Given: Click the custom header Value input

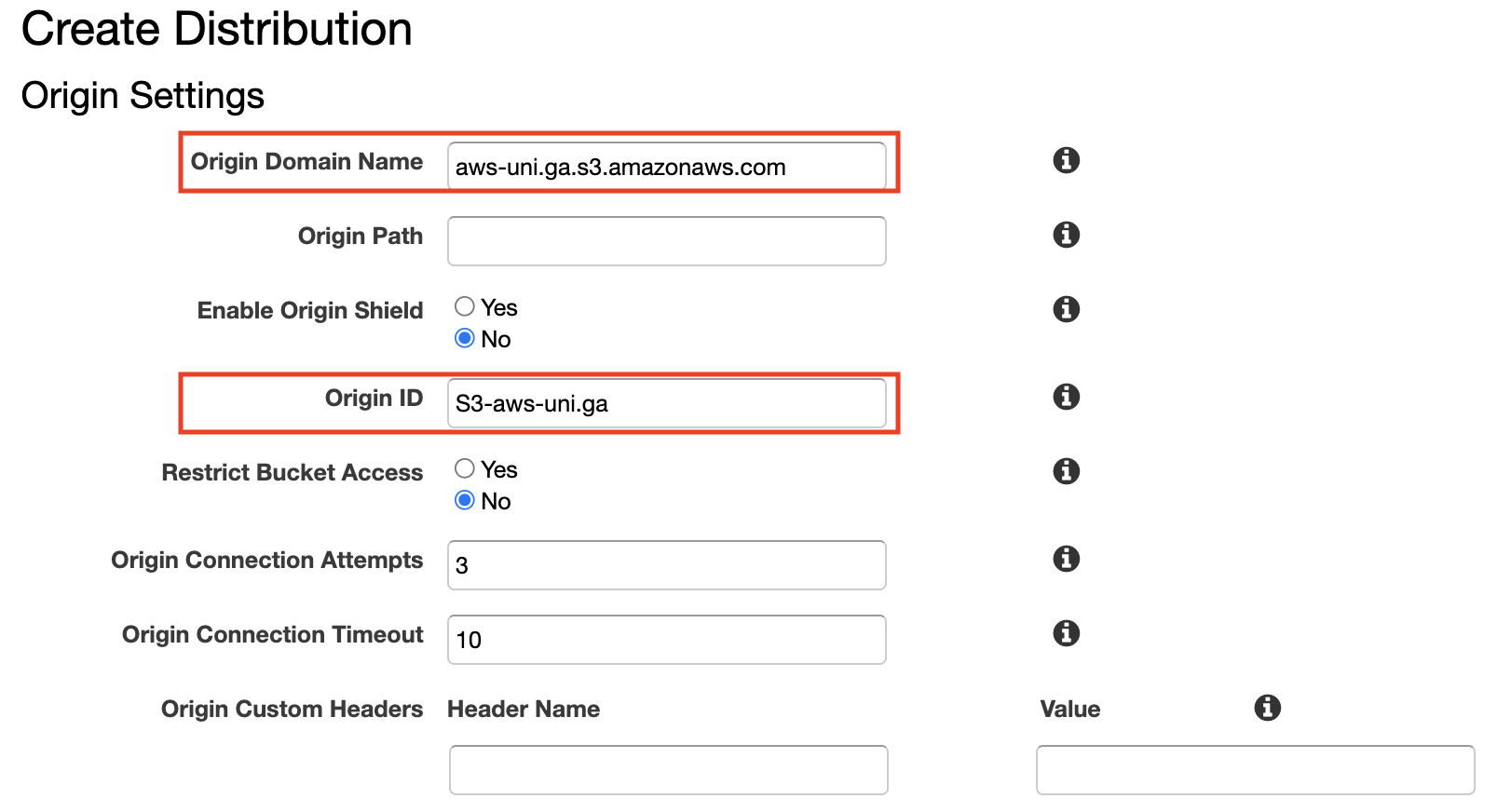Looking at the screenshot, I should (x=1256, y=770).
